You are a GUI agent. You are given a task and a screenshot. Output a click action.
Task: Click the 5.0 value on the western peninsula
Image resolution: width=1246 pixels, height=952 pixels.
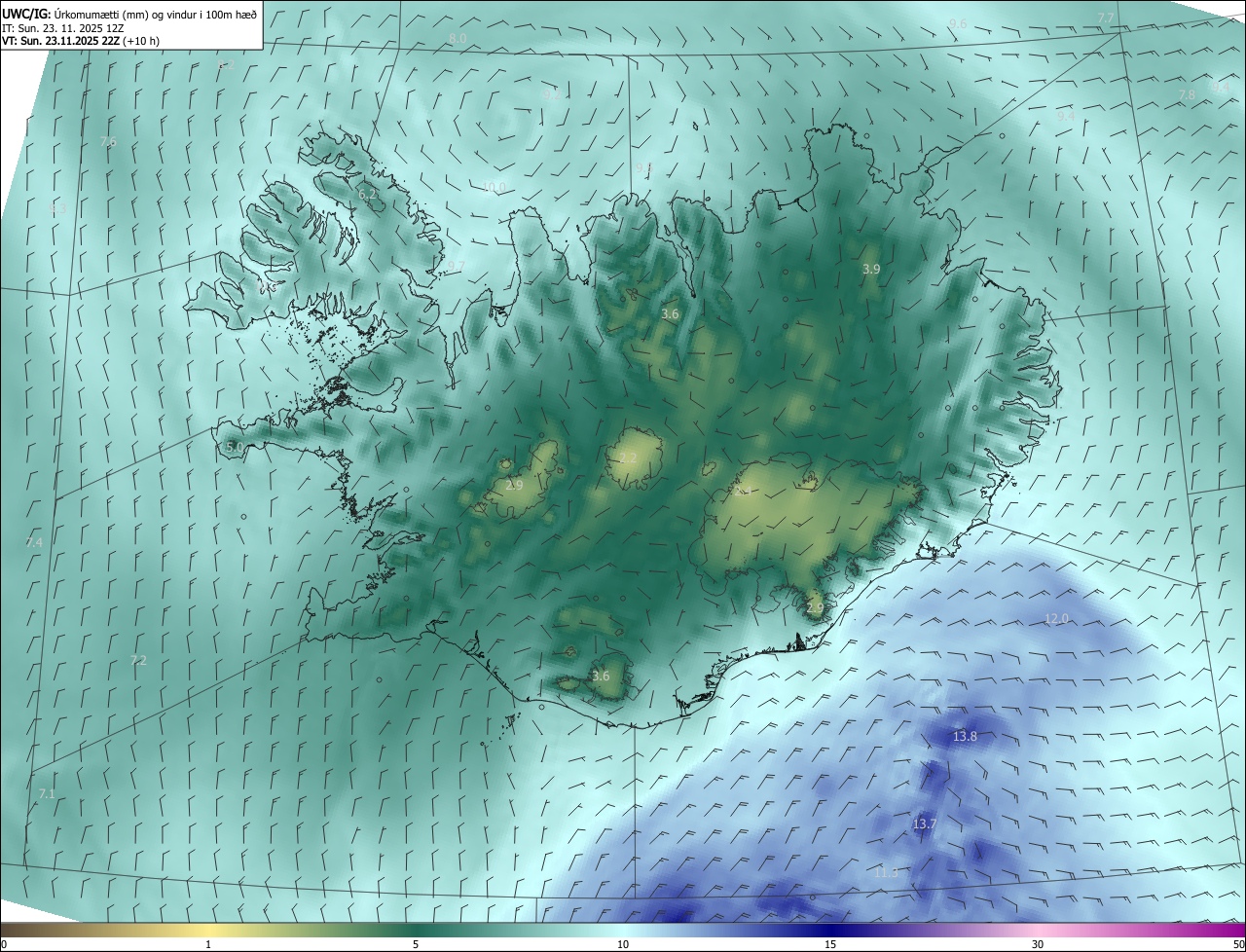point(235,447)
